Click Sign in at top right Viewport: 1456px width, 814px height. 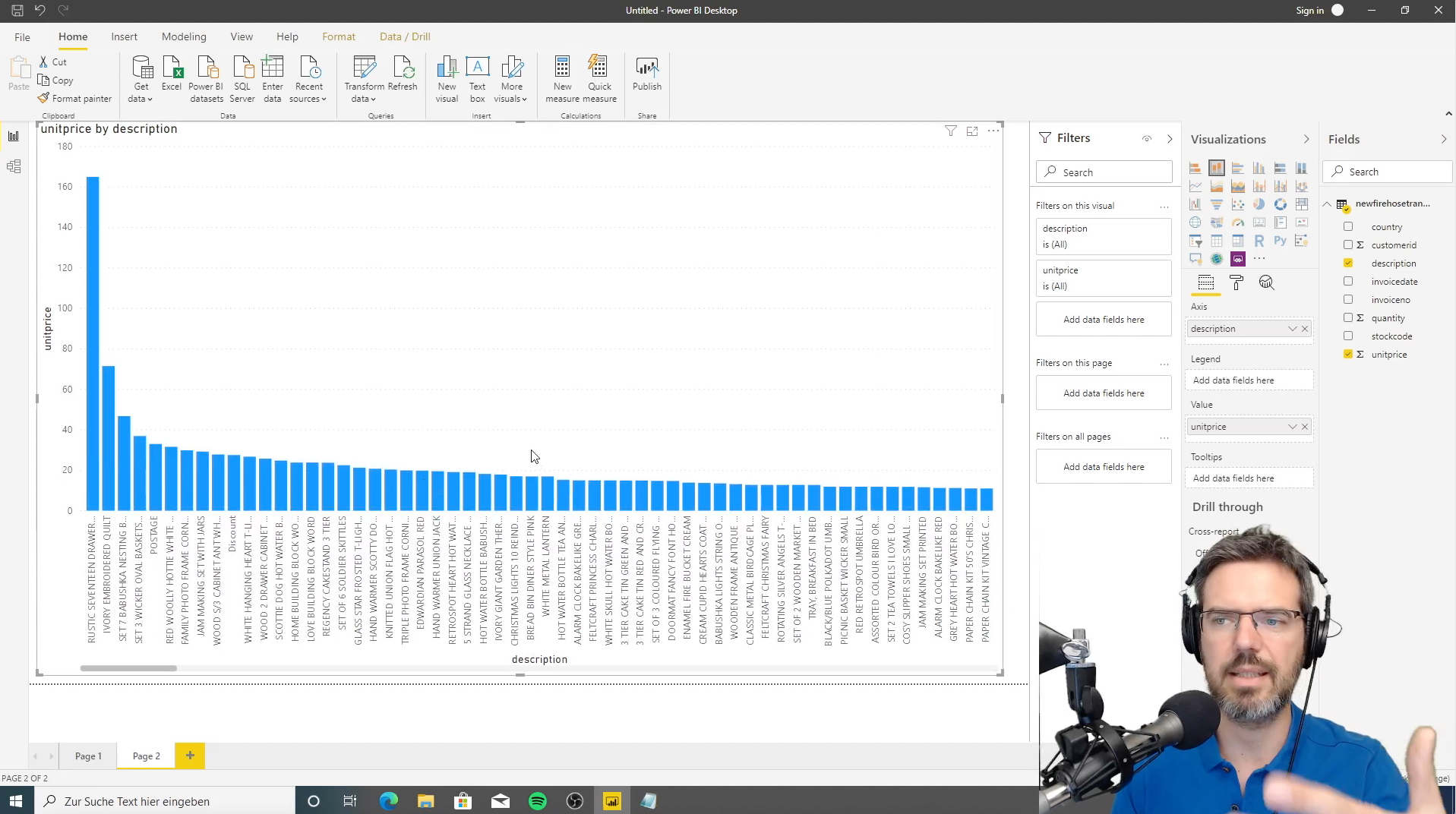pos(1309,11)
